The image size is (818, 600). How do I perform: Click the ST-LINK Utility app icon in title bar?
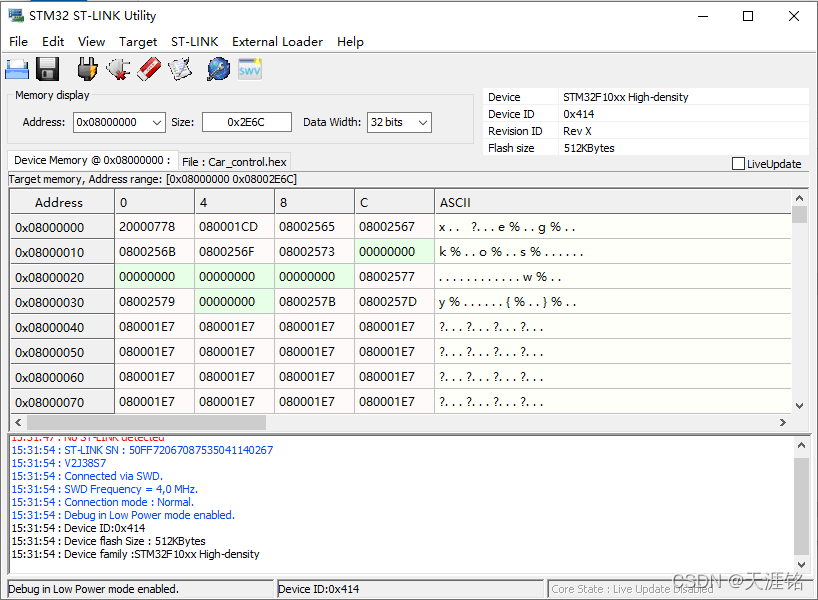click(x=16, y=16)
